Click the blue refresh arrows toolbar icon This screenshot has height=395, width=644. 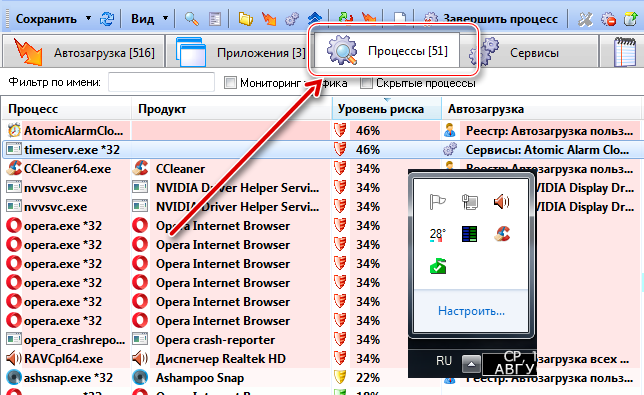tap(107, 19)
